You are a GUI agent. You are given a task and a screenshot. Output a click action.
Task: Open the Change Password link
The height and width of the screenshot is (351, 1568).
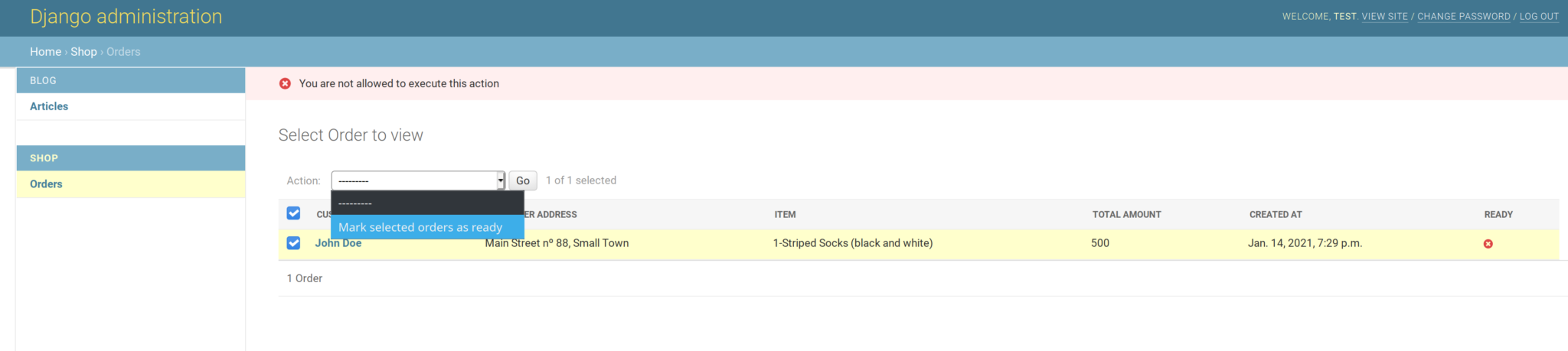[1463, 17]
